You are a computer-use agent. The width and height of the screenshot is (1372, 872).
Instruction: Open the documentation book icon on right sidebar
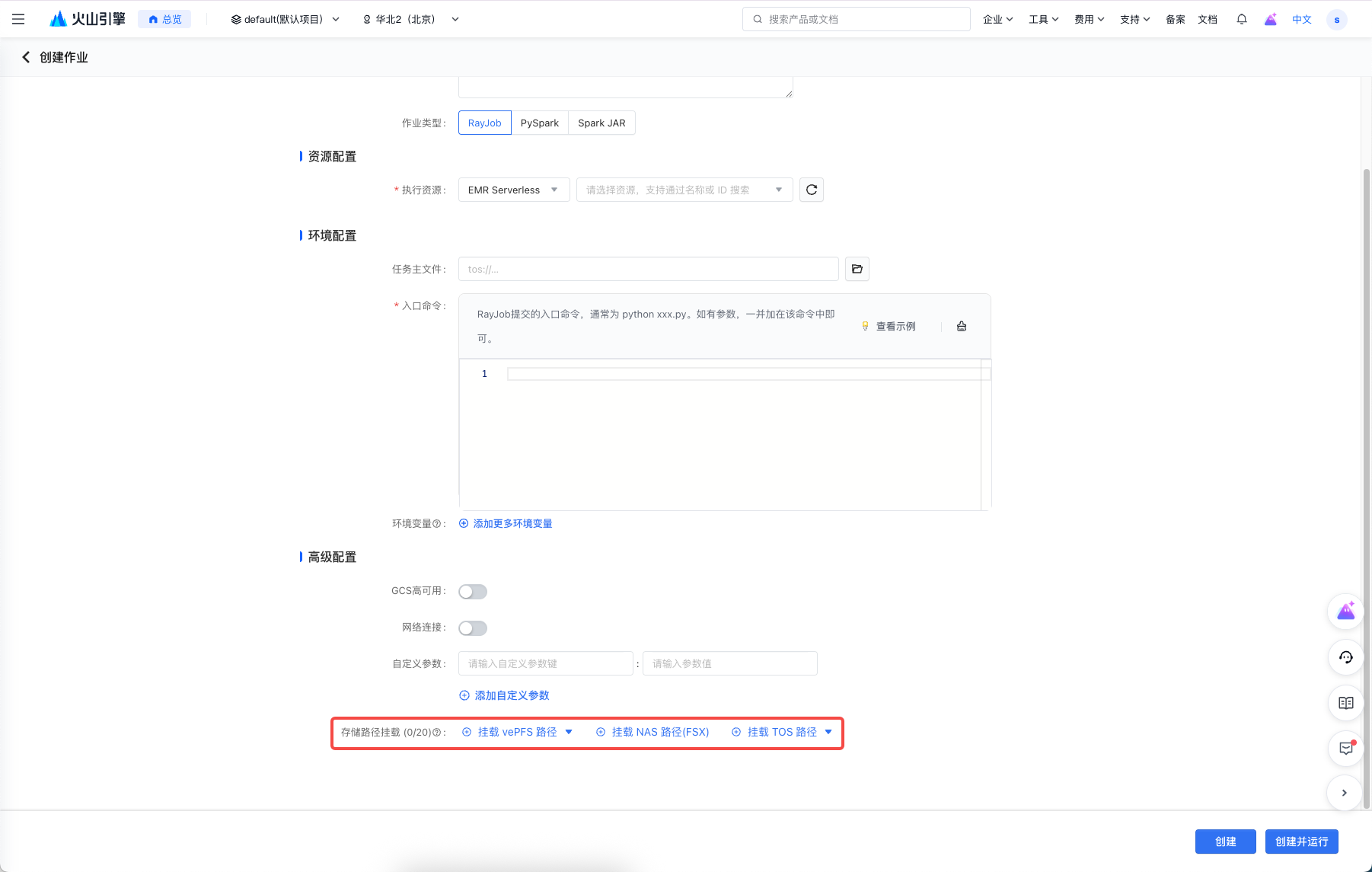1345,703
